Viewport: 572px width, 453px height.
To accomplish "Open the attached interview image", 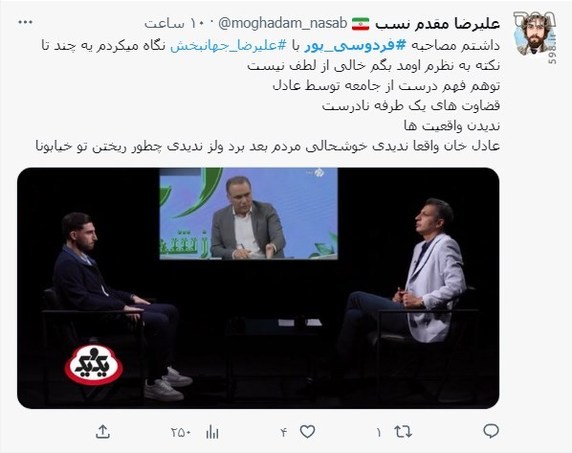I will pos(258,288).
